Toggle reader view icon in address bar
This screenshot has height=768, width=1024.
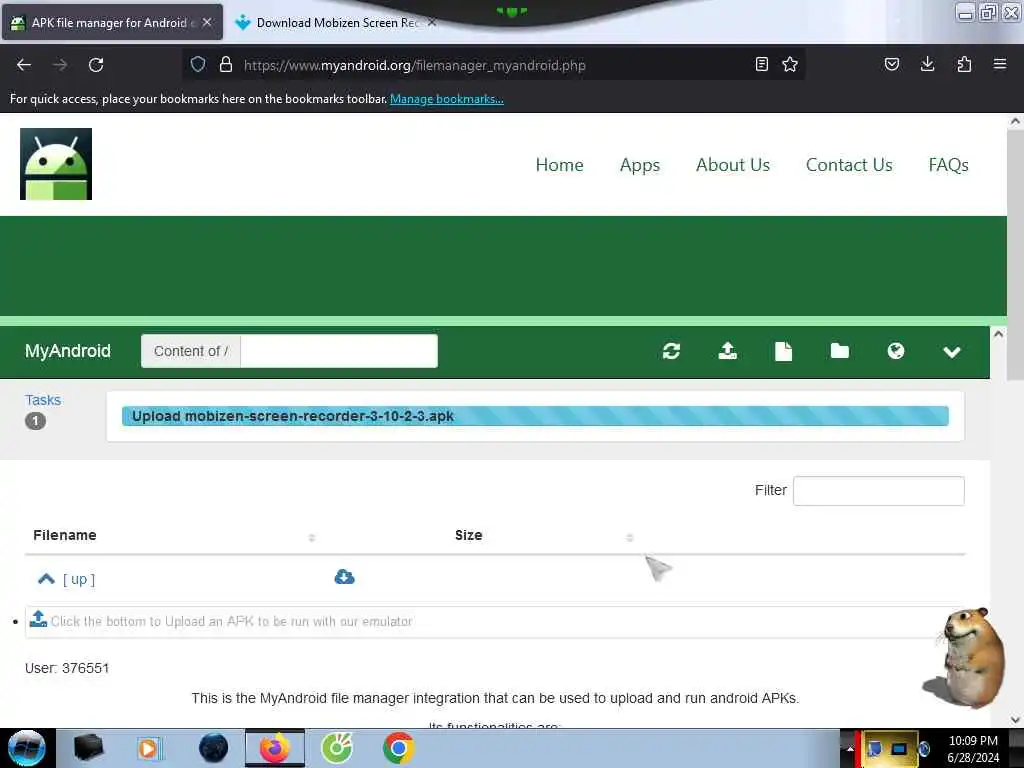761,64
